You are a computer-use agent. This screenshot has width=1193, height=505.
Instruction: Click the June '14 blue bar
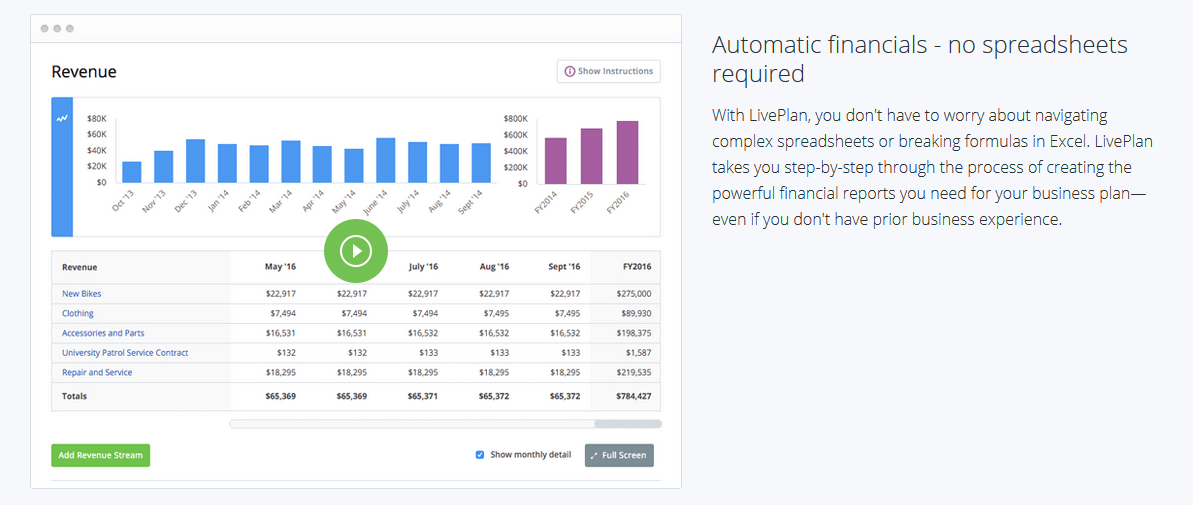coord(386,160)
